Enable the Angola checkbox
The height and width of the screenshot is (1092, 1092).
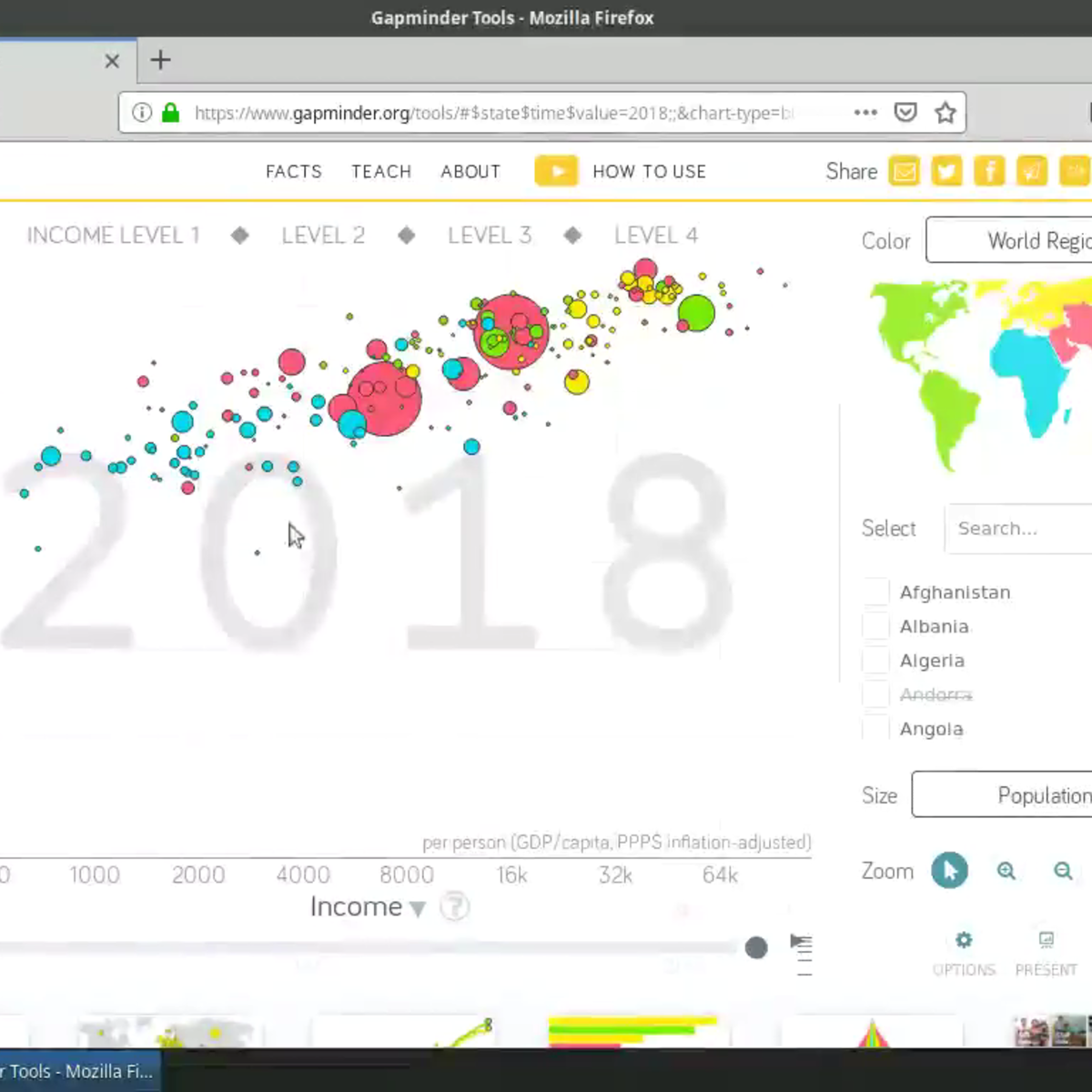[874, 727]
